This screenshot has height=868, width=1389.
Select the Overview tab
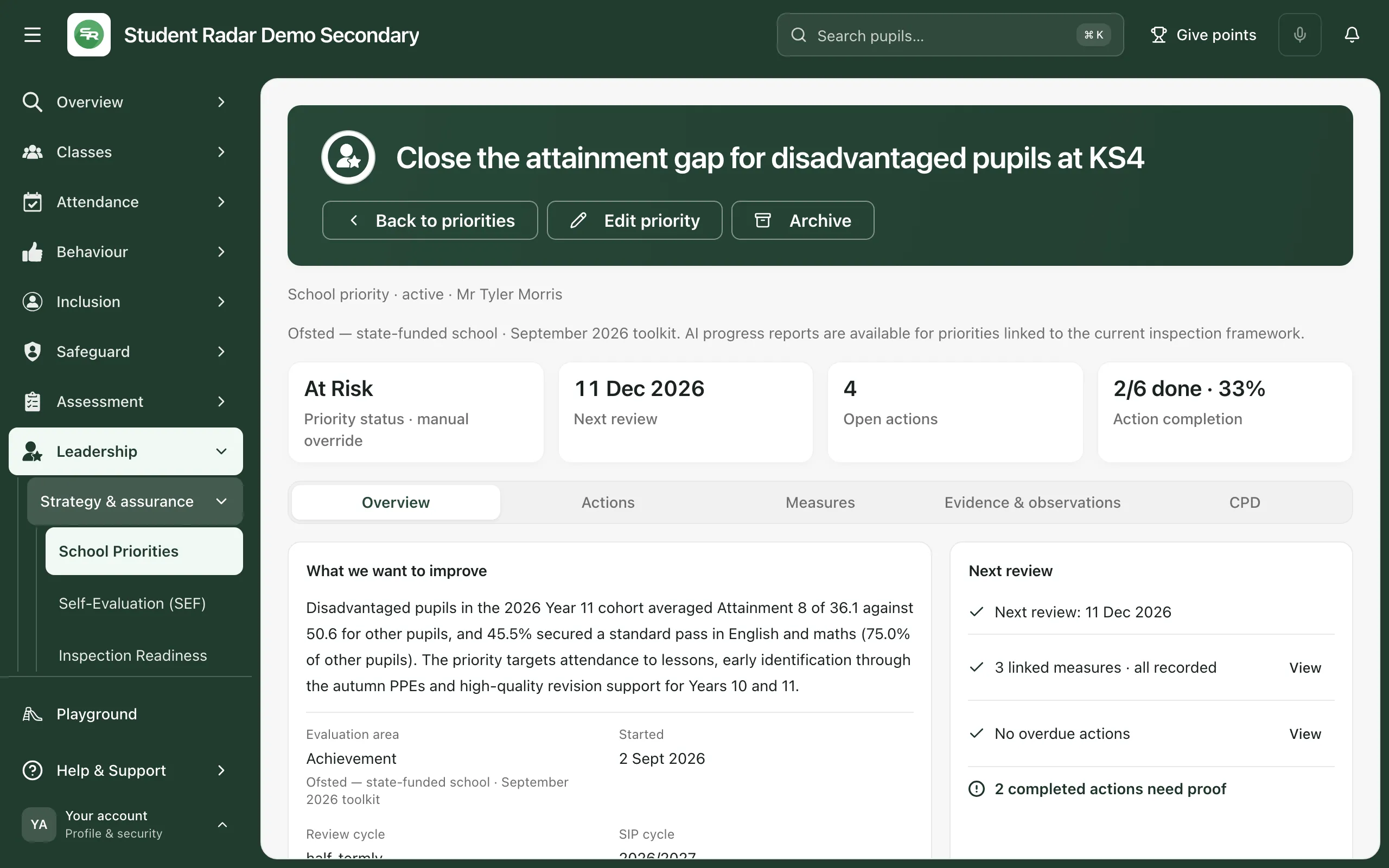pos(396,502)
